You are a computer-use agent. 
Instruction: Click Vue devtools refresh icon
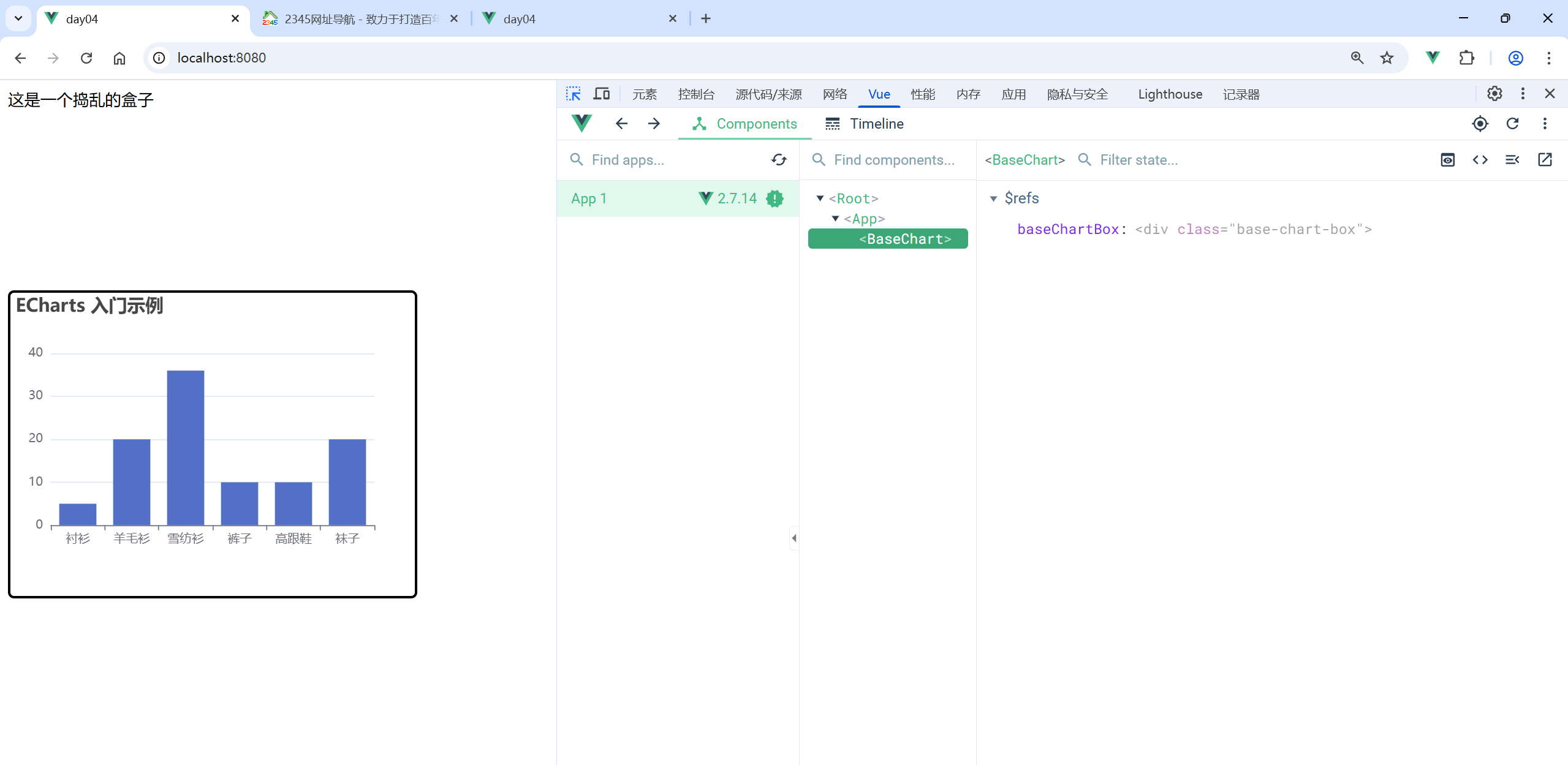[1512, 124]
